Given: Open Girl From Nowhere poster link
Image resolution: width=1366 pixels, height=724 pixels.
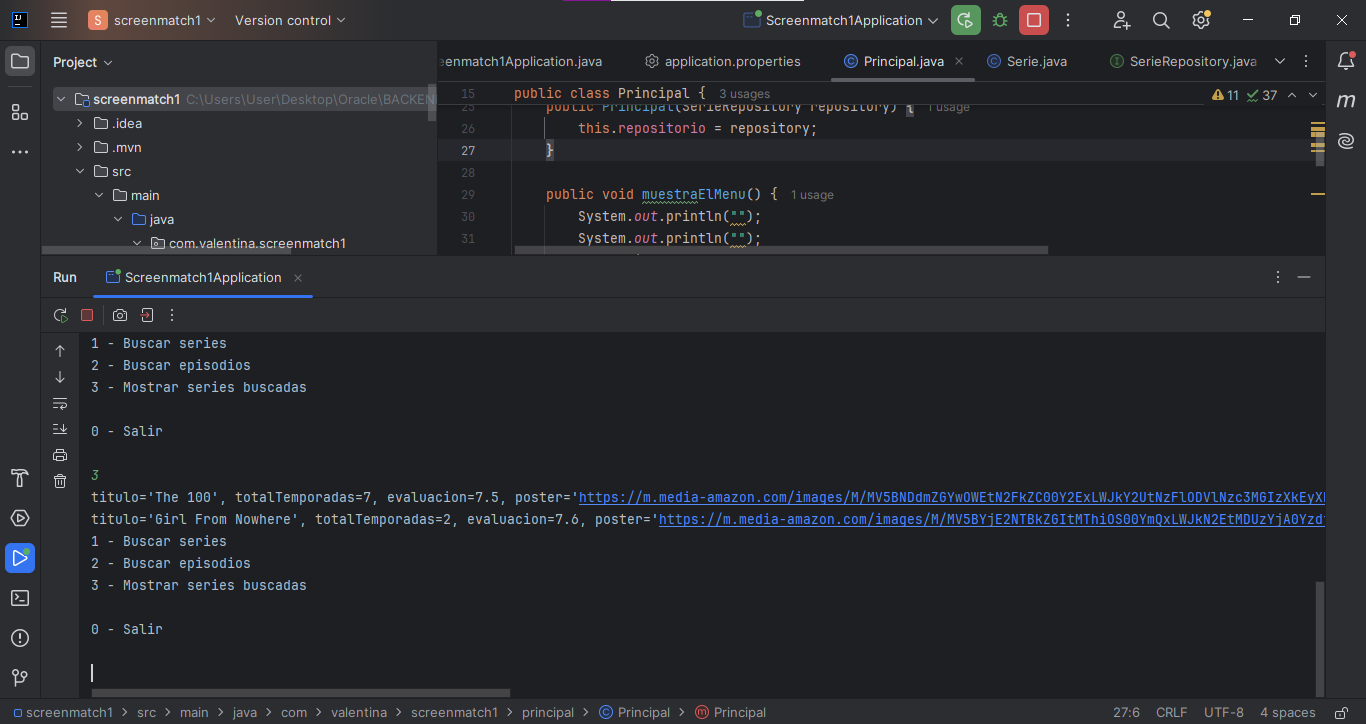Looking at the screenshot, I should click(992, 519).
